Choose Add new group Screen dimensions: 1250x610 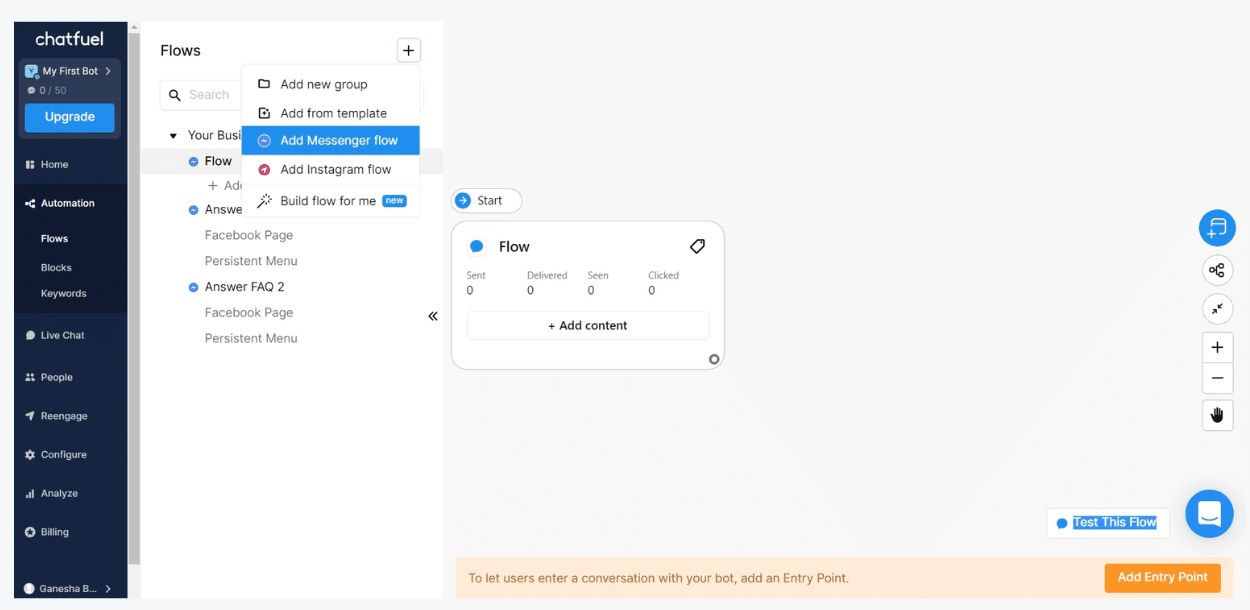331,85
